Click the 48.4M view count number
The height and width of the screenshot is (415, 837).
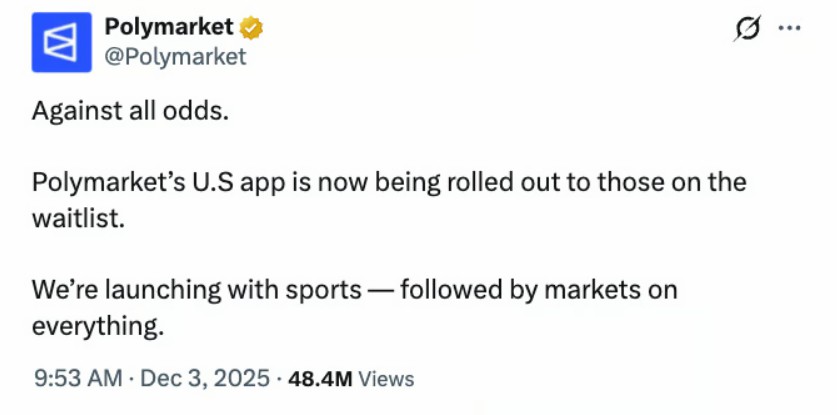point(319,379)
